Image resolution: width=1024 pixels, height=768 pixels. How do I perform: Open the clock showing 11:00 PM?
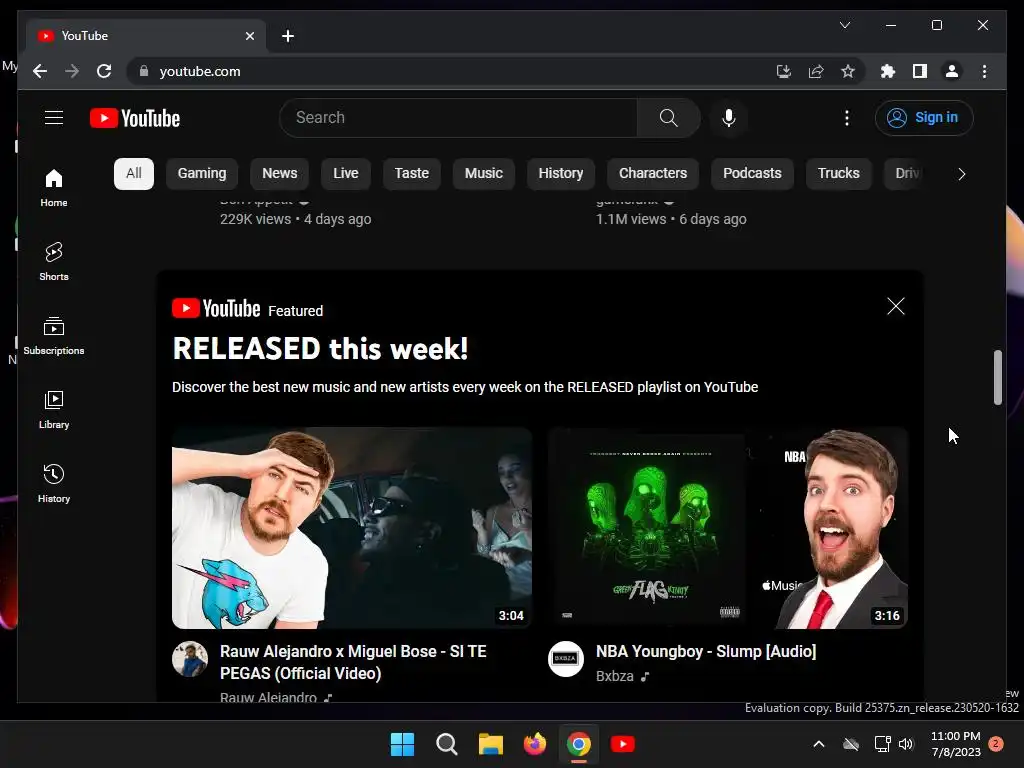pyautogui.click(x=955, y=744)
